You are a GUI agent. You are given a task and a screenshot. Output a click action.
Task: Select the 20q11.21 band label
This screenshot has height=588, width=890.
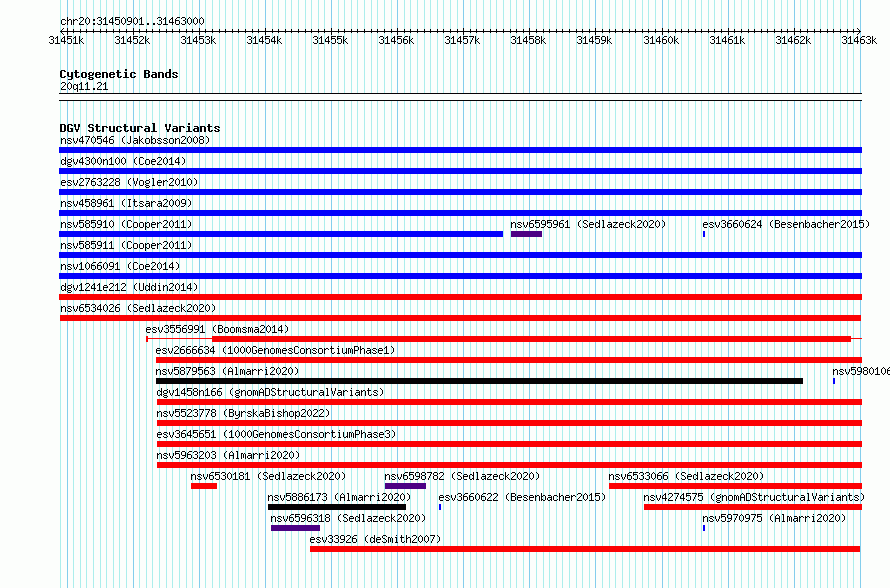[x=84, y=86]
